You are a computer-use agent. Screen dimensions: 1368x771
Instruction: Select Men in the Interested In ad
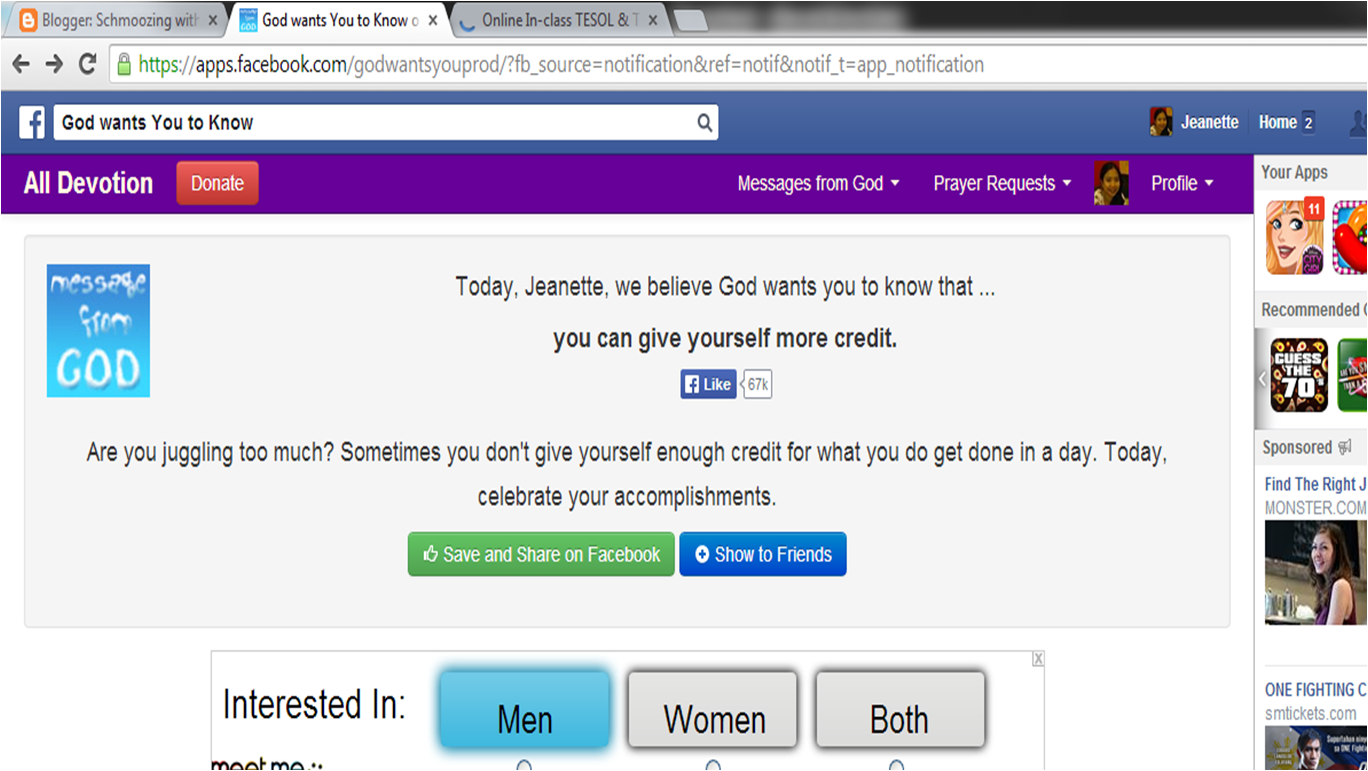(525, 709)
